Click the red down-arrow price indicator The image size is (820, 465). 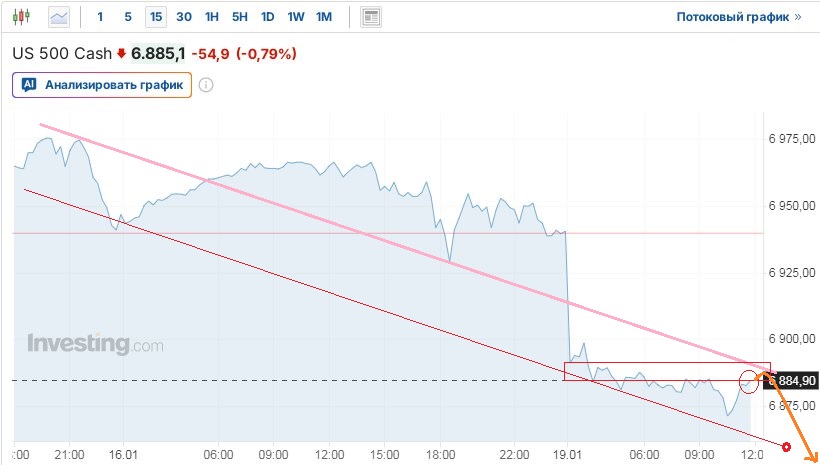coord(121,53)
